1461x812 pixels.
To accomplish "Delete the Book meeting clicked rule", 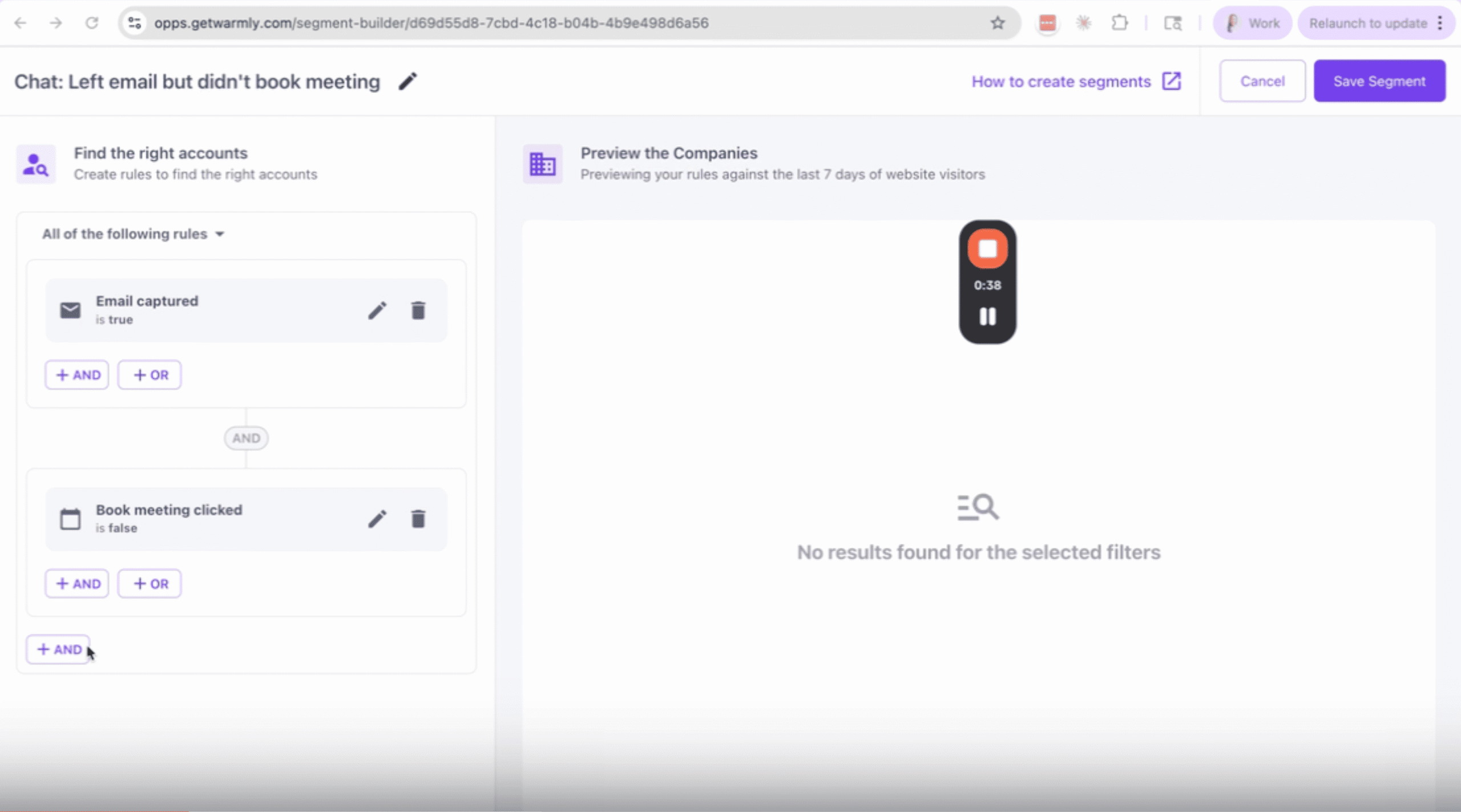I will pos(418,519).
